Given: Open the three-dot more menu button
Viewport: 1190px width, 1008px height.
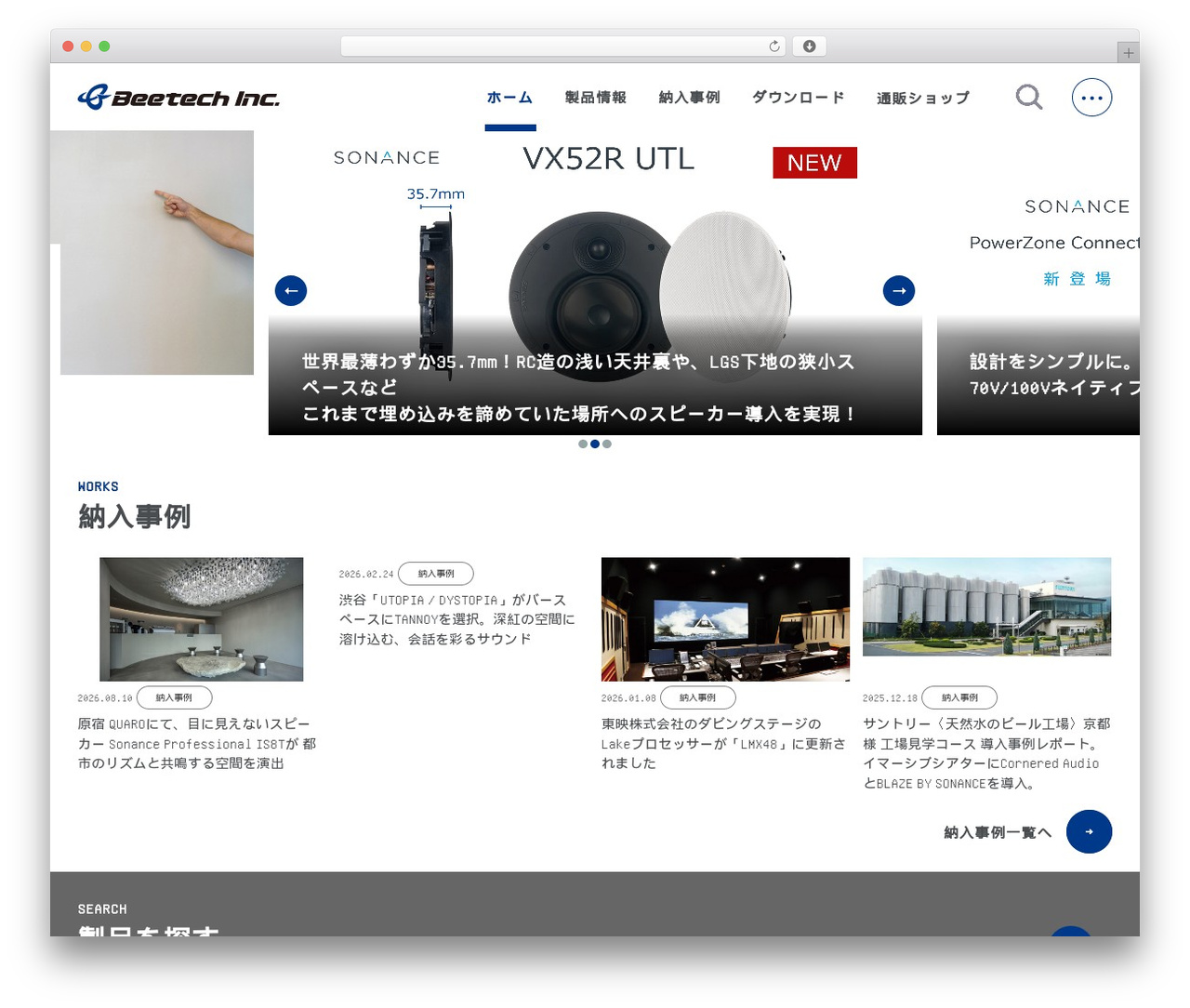Looking at the screenshot, I should click(x=1091, y=97).
